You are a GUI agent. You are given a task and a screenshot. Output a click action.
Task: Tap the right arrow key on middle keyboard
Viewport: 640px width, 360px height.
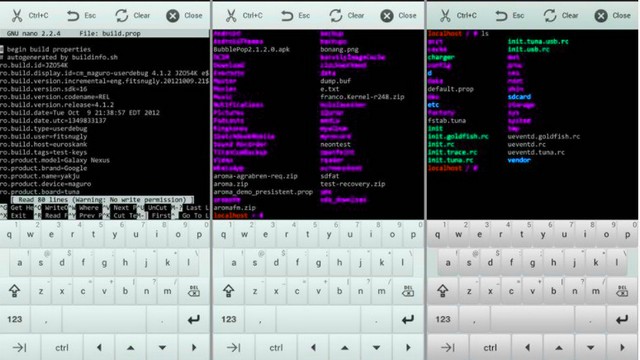408,348
